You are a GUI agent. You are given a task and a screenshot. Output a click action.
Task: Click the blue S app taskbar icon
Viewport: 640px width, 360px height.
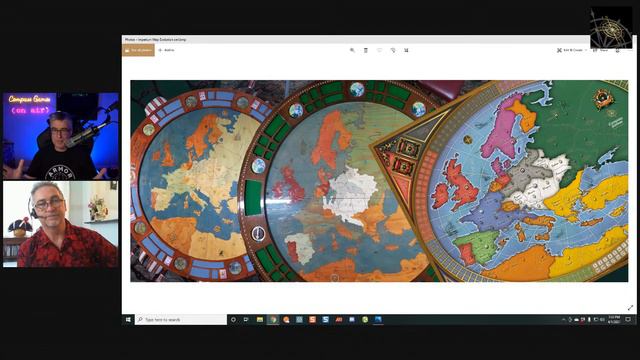coord(325,320)
